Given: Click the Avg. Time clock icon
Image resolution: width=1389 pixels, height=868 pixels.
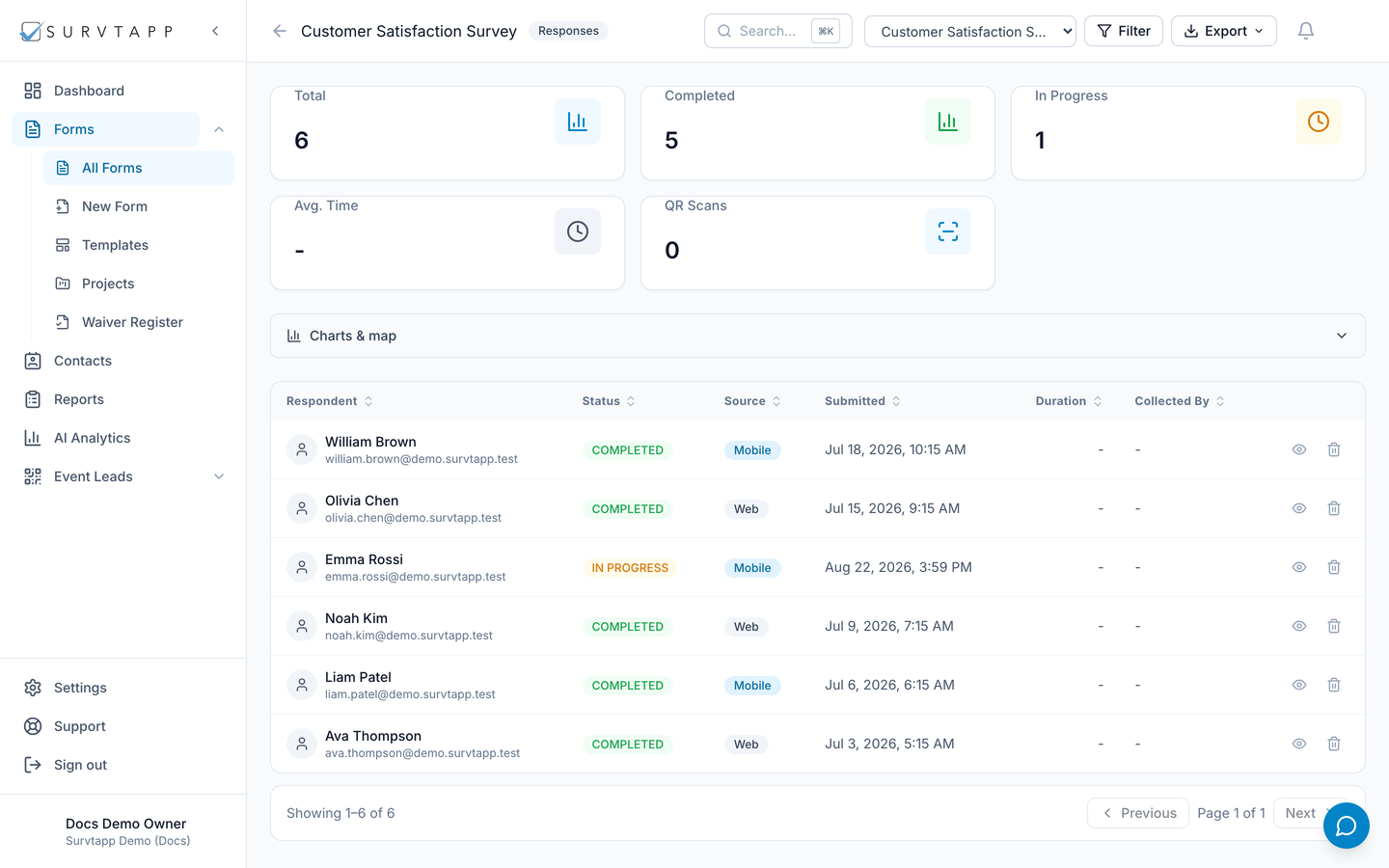Looking at the screenshot, I should 578,231.
